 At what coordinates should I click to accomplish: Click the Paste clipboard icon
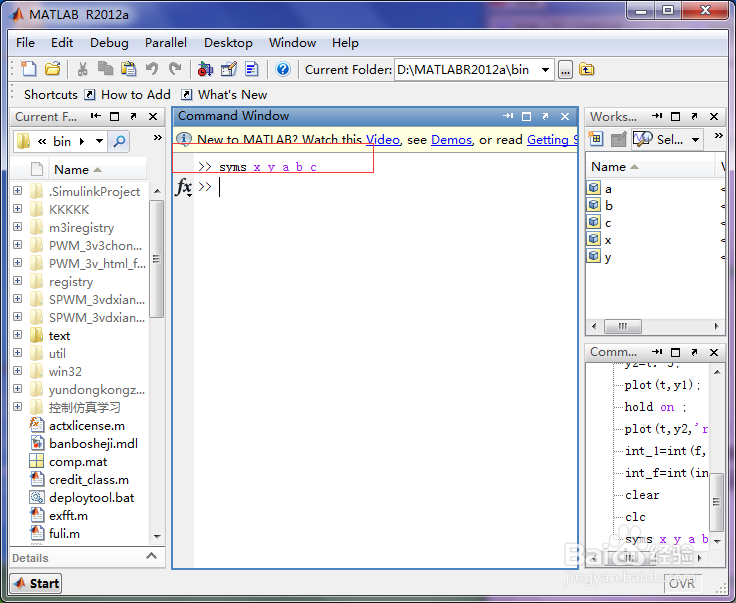pyautogui.click(x=128, y=69)
